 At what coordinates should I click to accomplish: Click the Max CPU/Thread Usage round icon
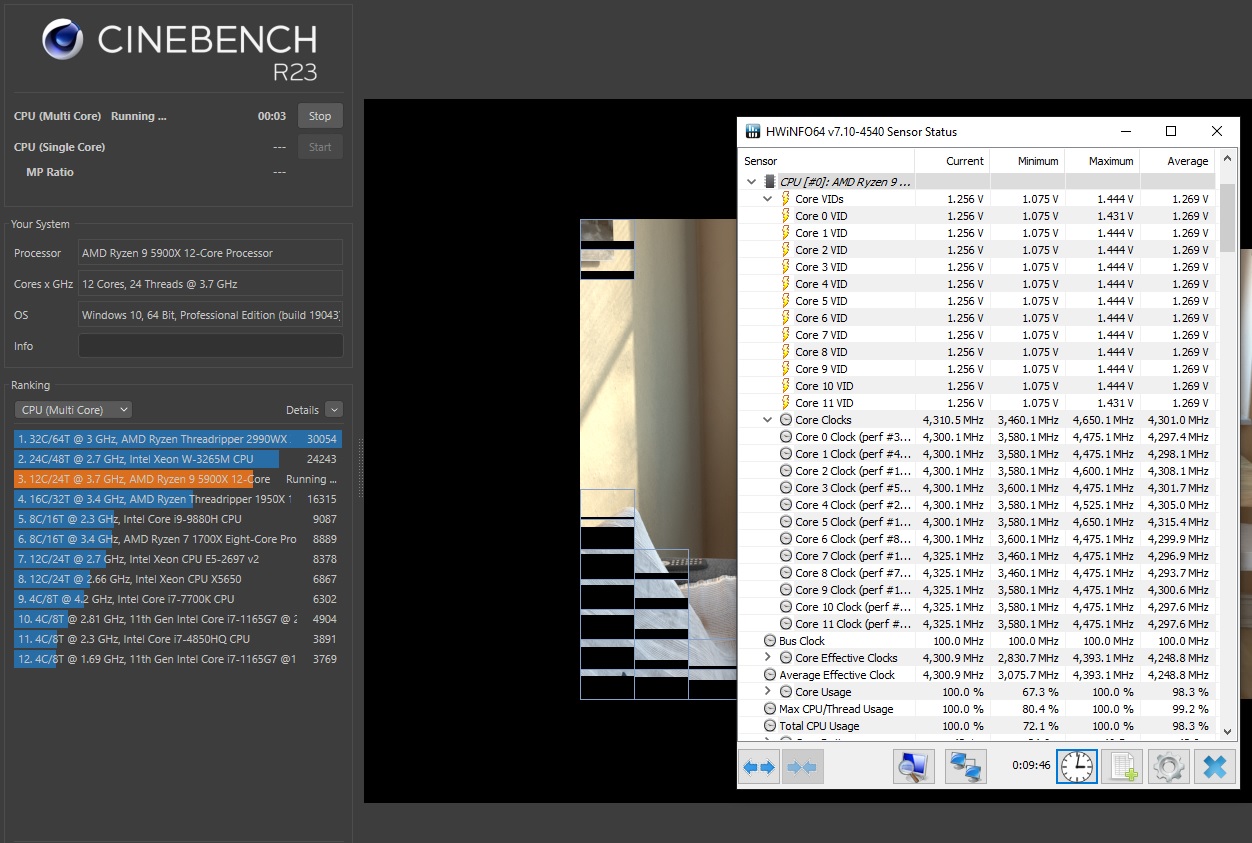click(770, 709)
